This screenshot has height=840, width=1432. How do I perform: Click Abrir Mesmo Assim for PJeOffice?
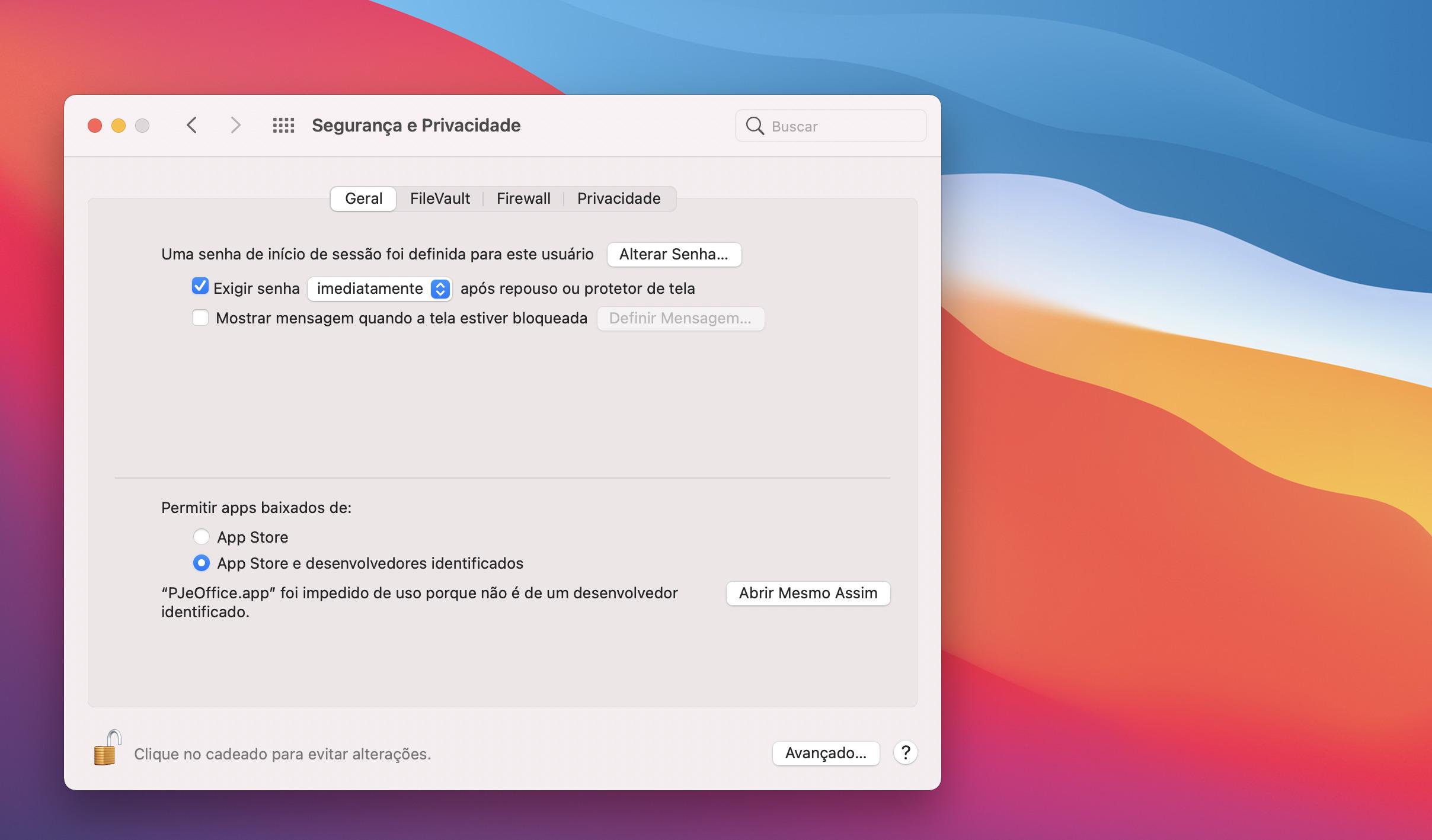[808, 593]
